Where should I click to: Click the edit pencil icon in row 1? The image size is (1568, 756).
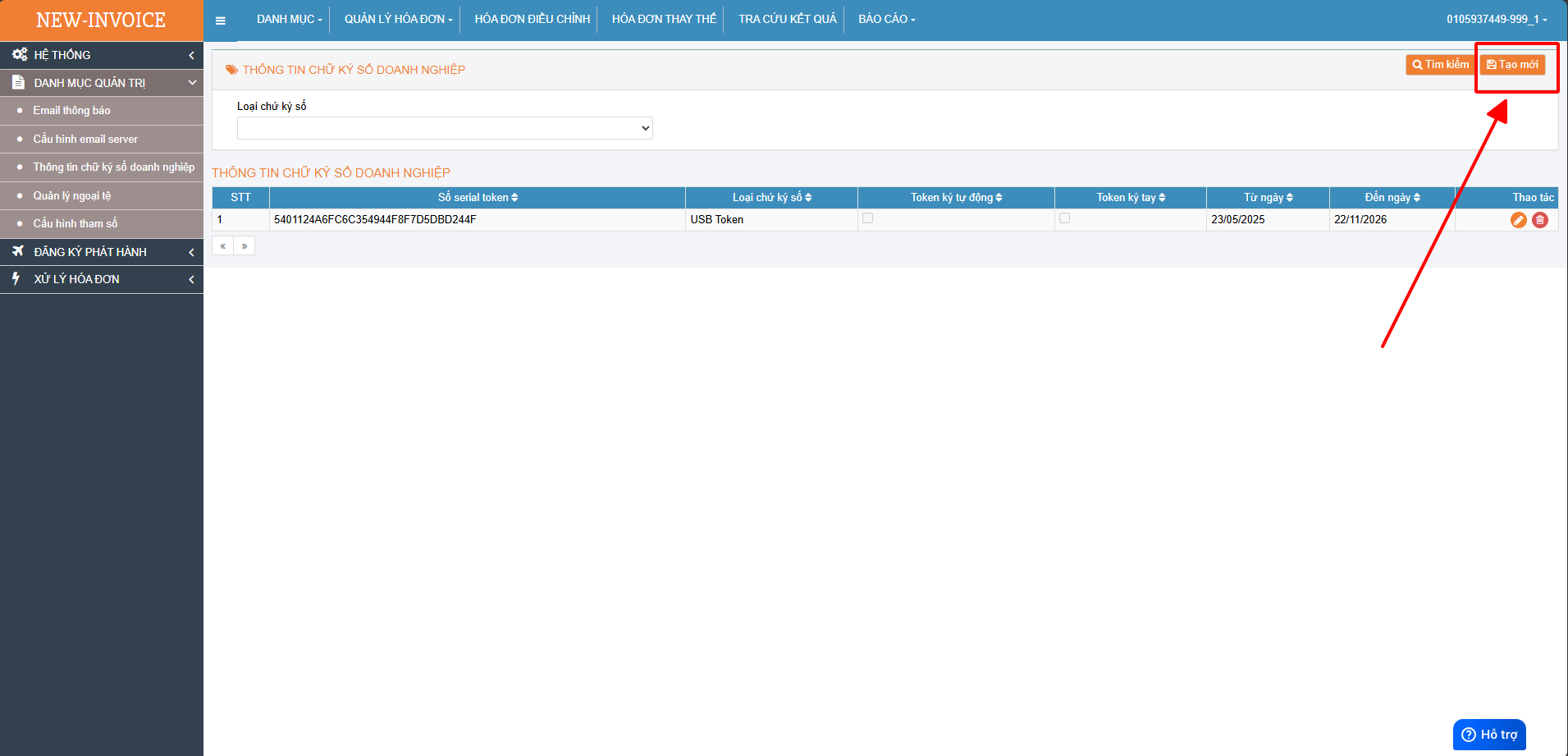coord(1519,220)
